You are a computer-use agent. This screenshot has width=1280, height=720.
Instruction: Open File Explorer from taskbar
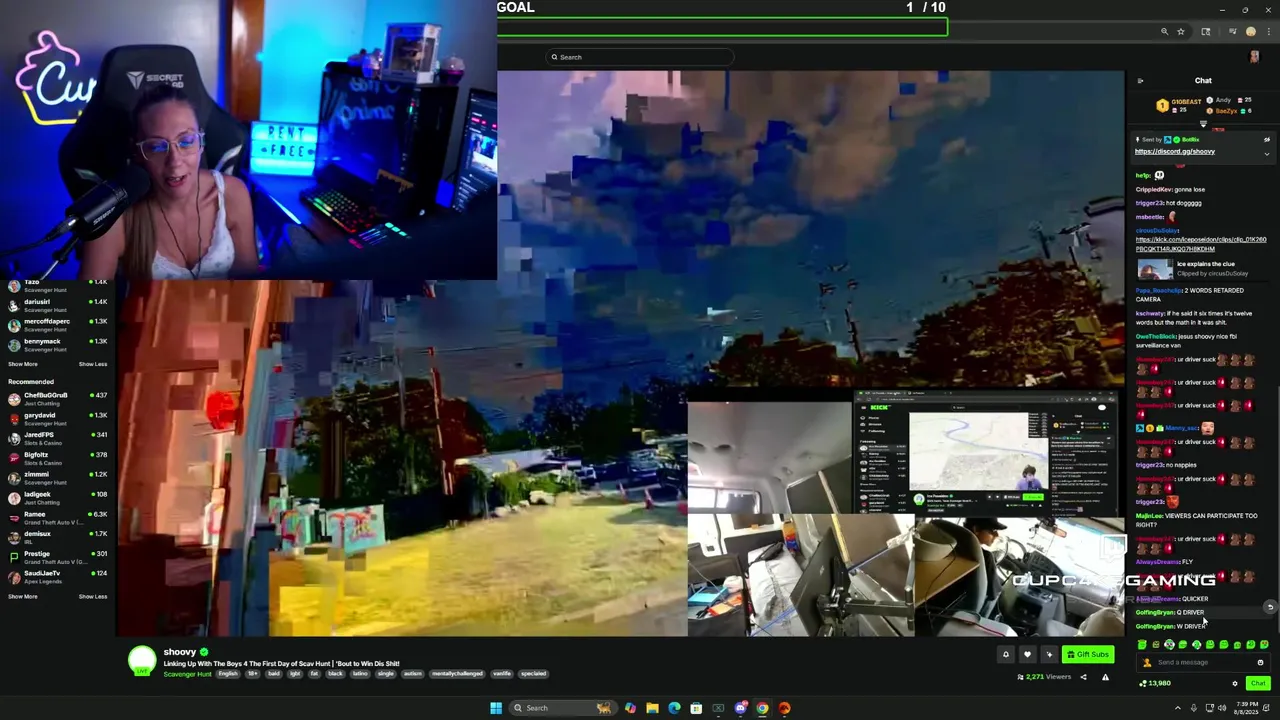[652, 708]
